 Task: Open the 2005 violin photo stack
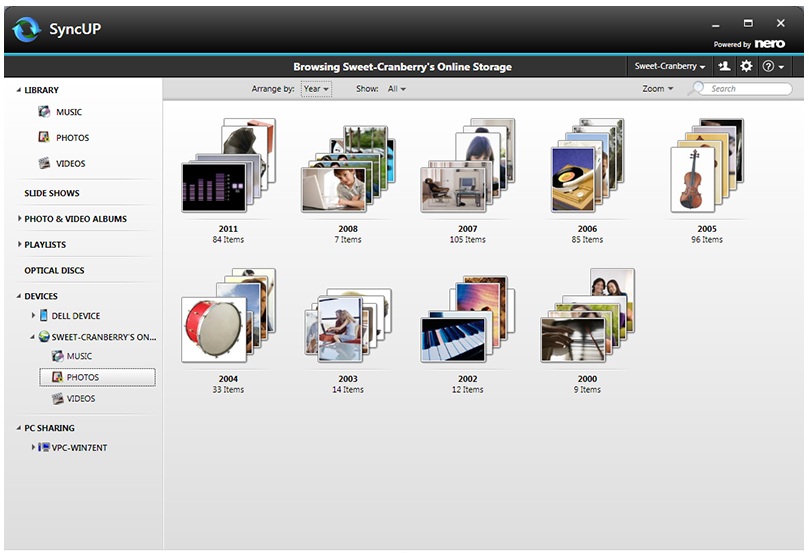coord(707,165)
